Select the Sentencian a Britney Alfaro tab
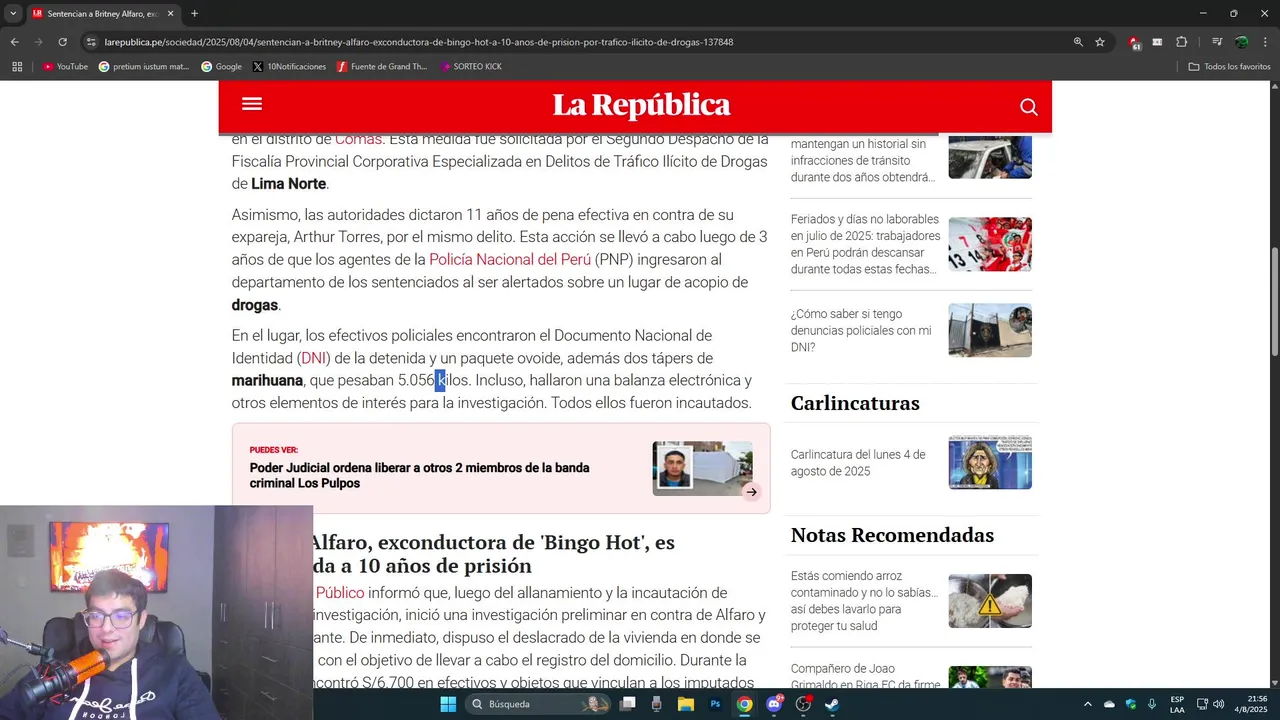Image resolution: width=1280 pixels, height=720 pixels. coord(103,14)
